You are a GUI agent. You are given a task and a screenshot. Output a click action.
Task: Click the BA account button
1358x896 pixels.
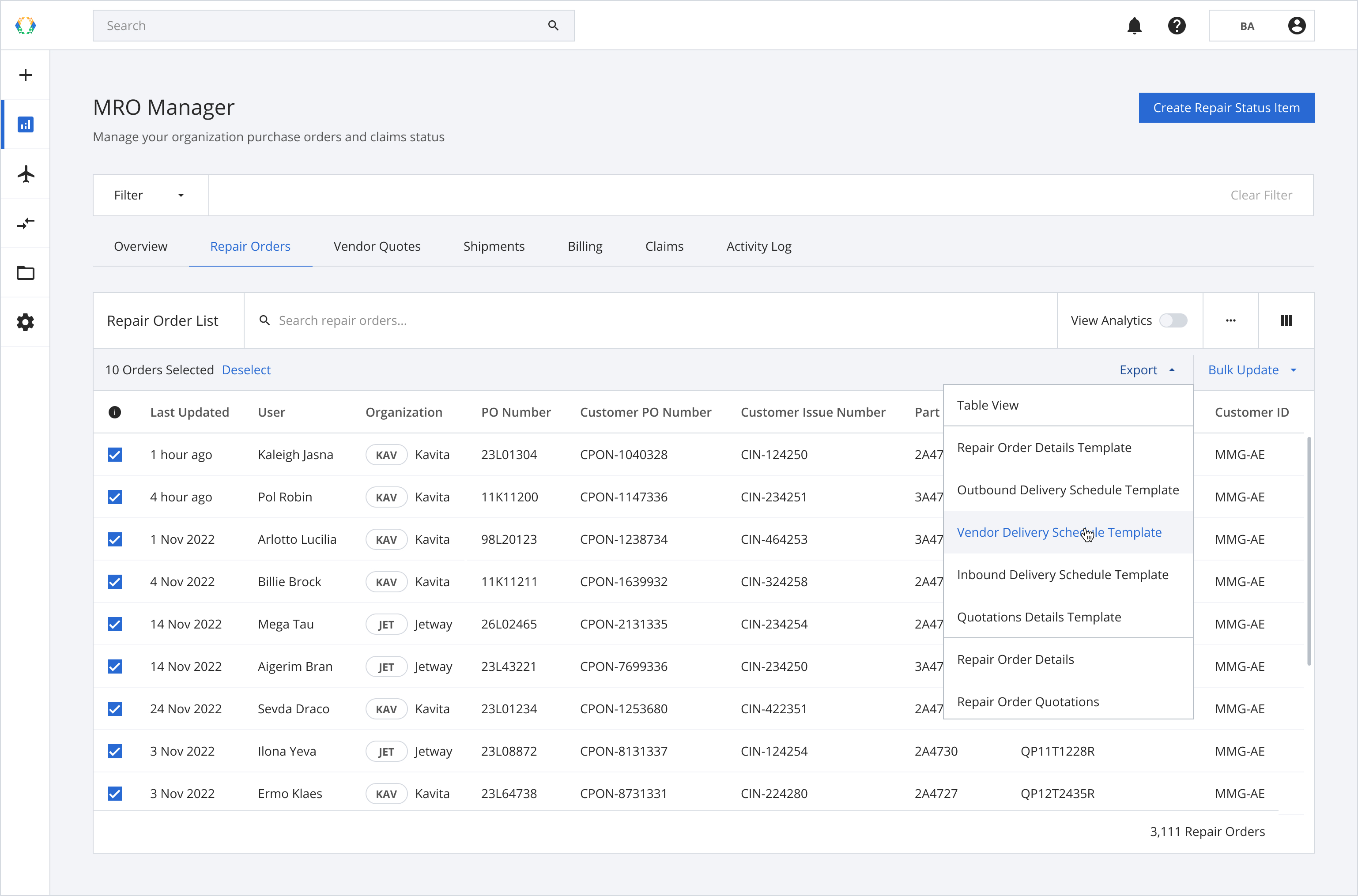pos(1261,26)
